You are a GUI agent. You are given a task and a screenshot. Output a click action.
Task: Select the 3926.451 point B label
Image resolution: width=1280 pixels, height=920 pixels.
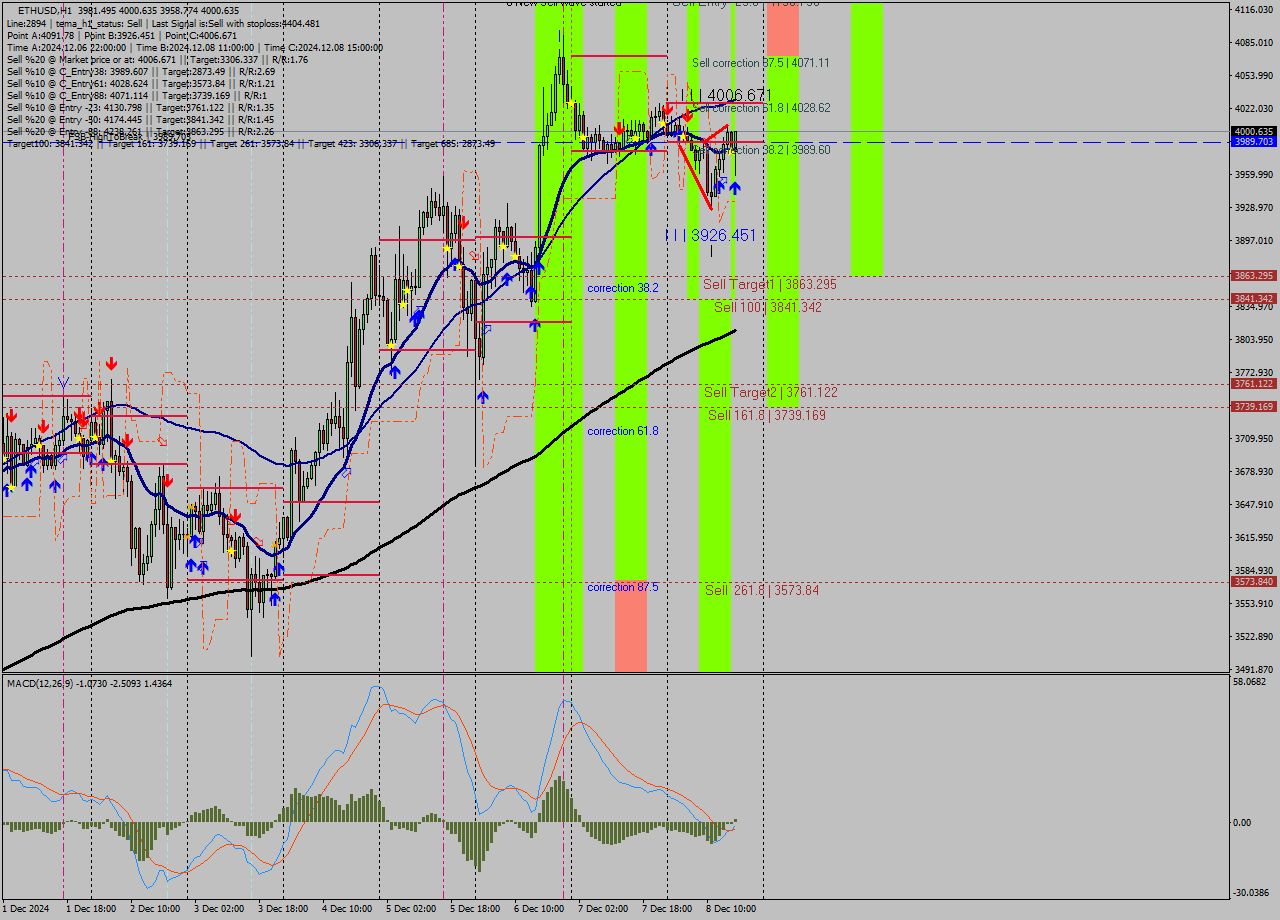tap(711, 235)
